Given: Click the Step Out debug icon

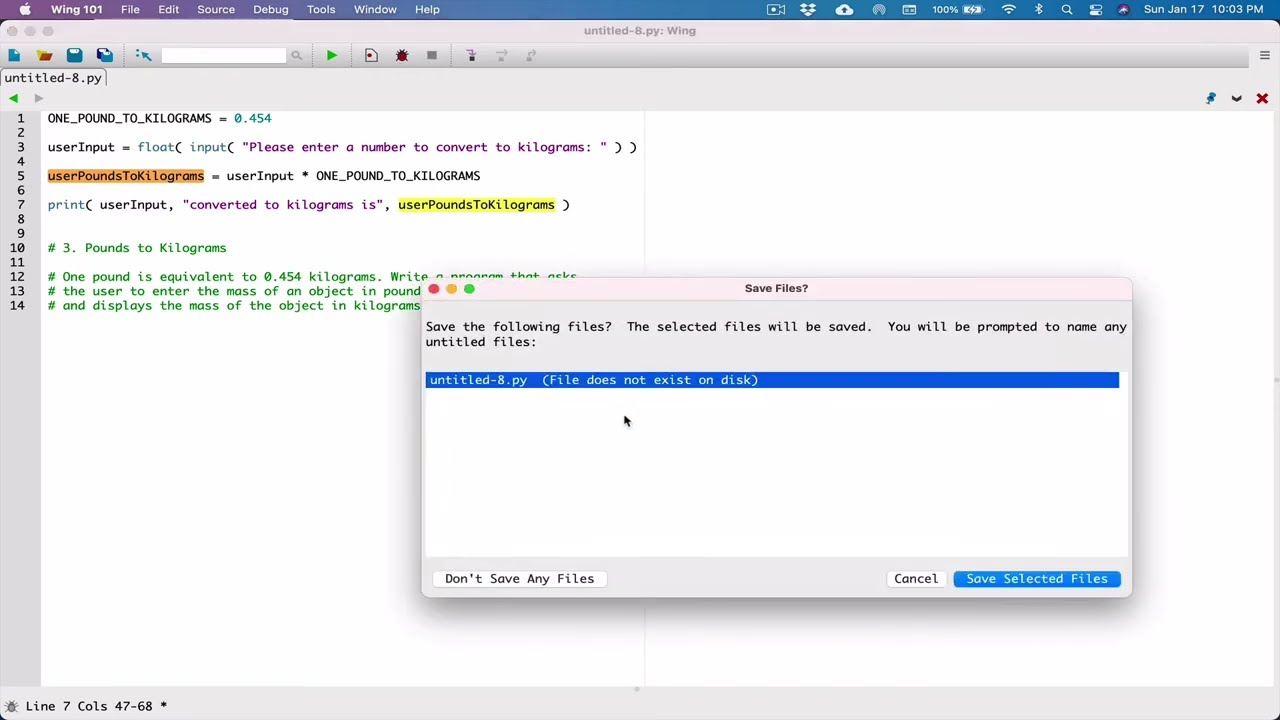Looking at the screenshot, I should pos(532,55).
